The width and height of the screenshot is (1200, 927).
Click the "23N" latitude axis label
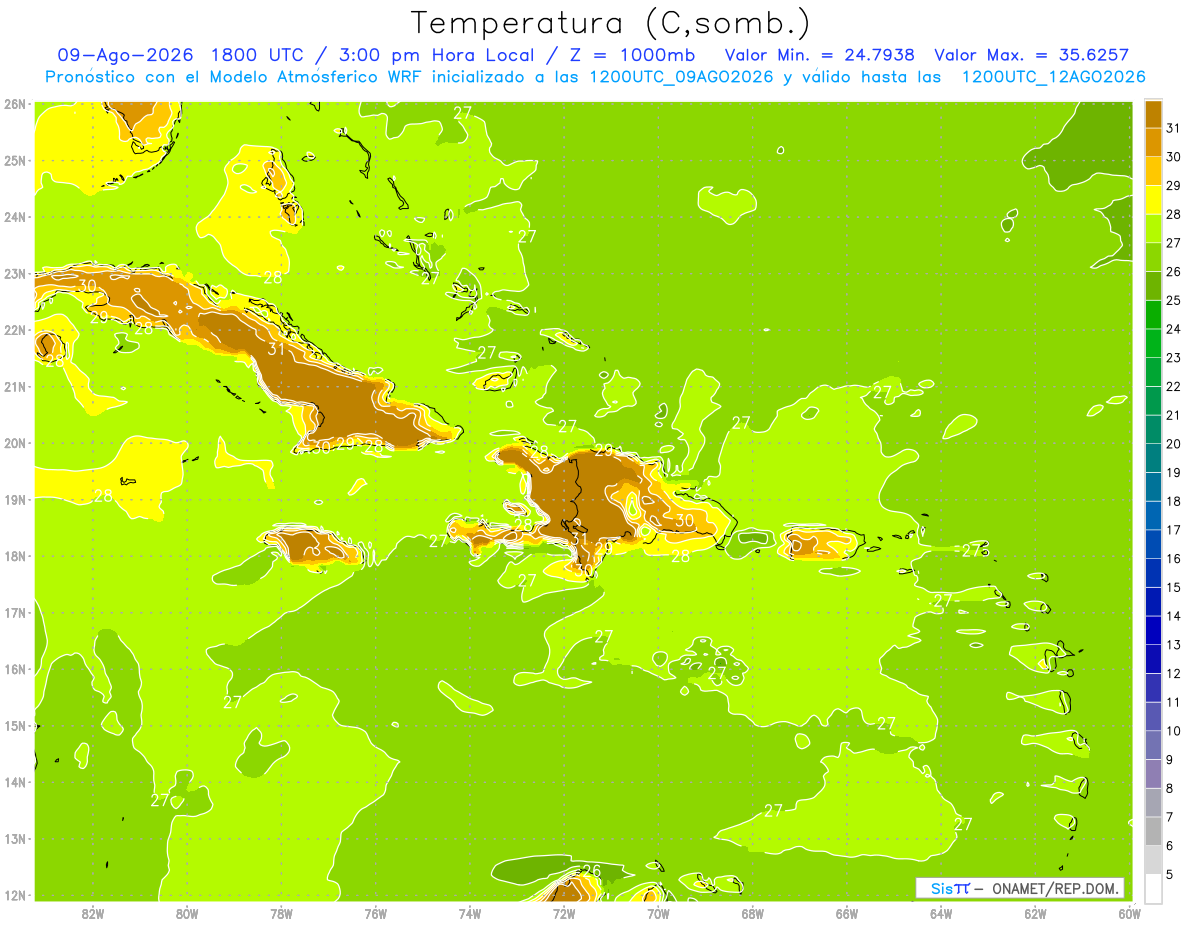[x=15, y=274]
